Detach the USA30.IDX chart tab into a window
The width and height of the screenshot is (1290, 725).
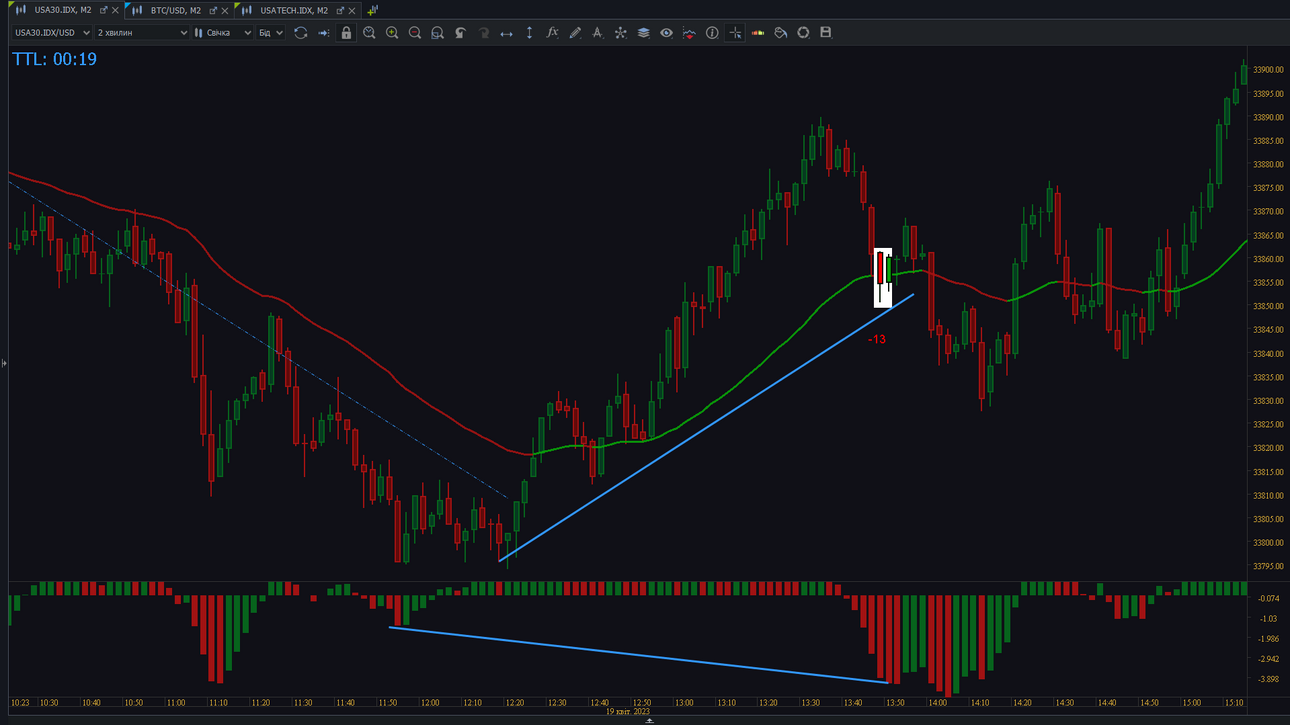point(103,10)
